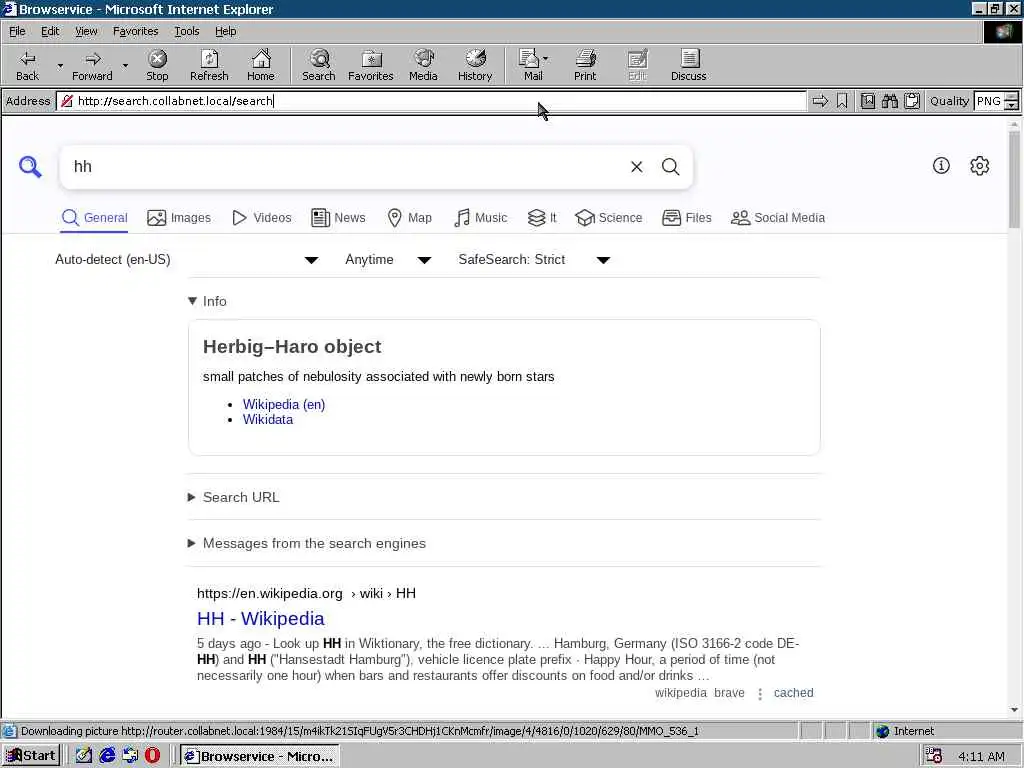
Task: Stop the page from loading
Action: (x=157, y=66)
